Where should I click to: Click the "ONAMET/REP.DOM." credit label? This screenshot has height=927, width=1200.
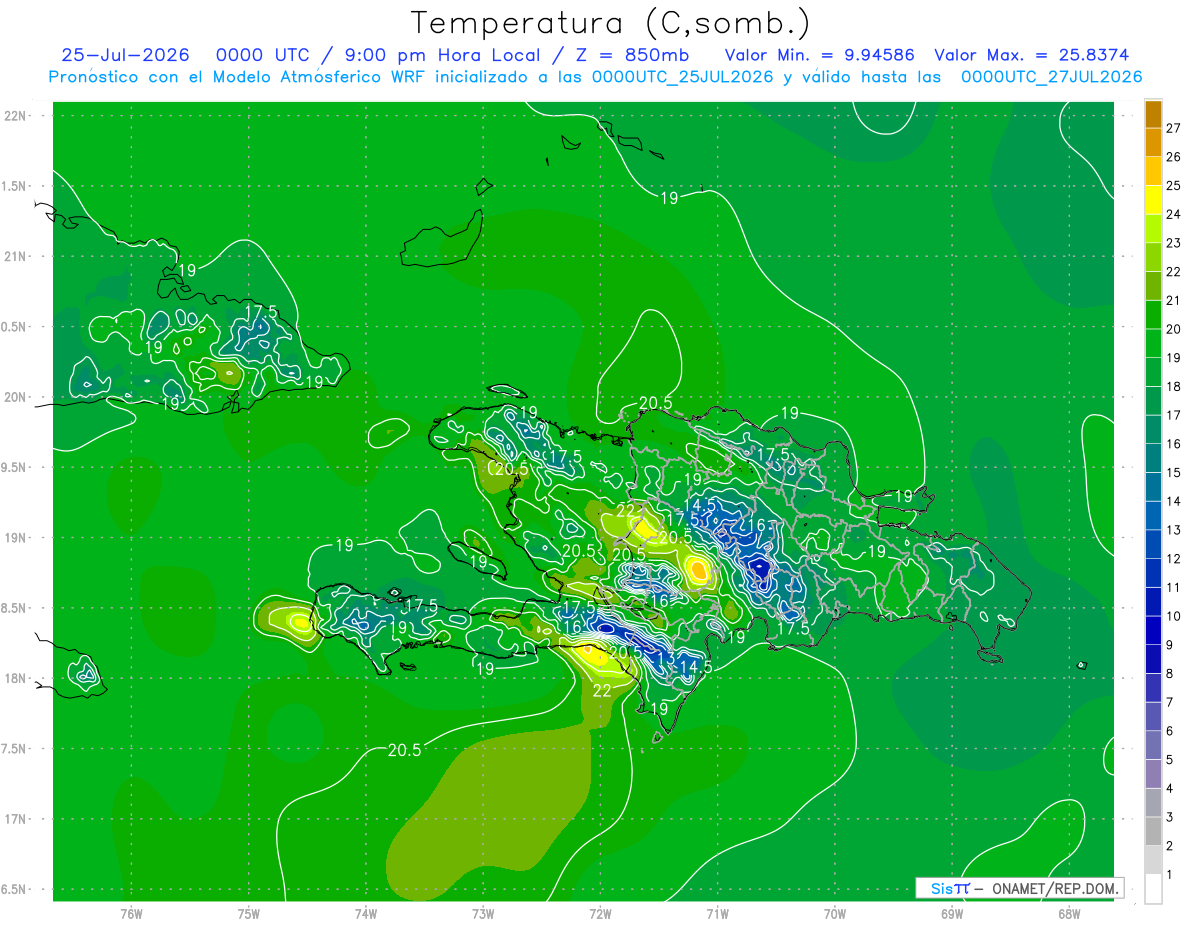1054,888
